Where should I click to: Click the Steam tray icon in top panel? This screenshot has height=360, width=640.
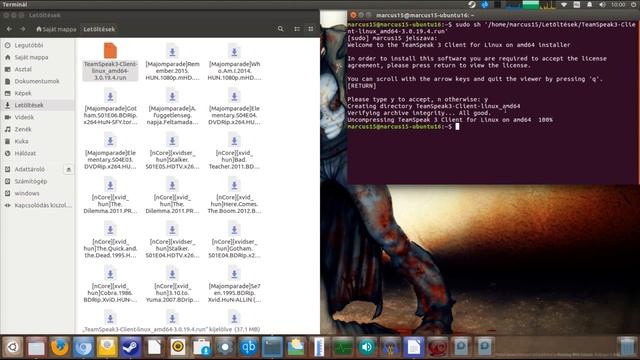[x=472, y=4]
